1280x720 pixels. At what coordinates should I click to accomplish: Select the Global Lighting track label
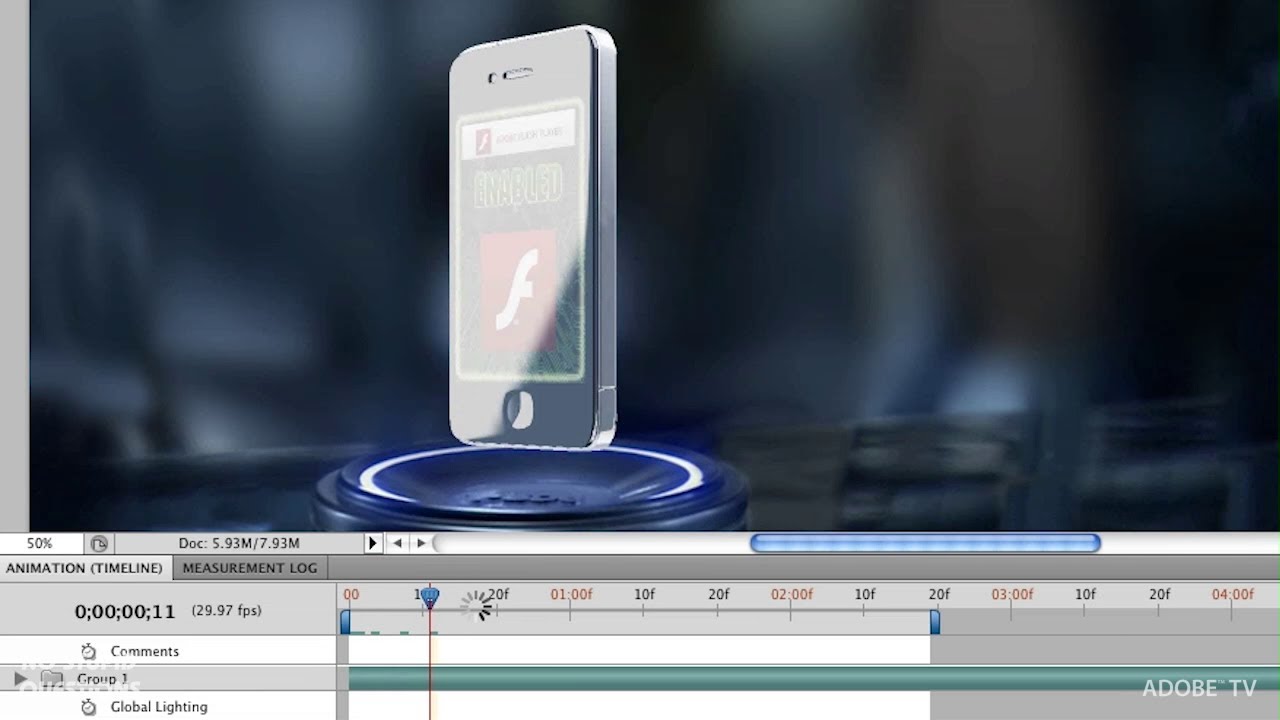pos(159,707)
